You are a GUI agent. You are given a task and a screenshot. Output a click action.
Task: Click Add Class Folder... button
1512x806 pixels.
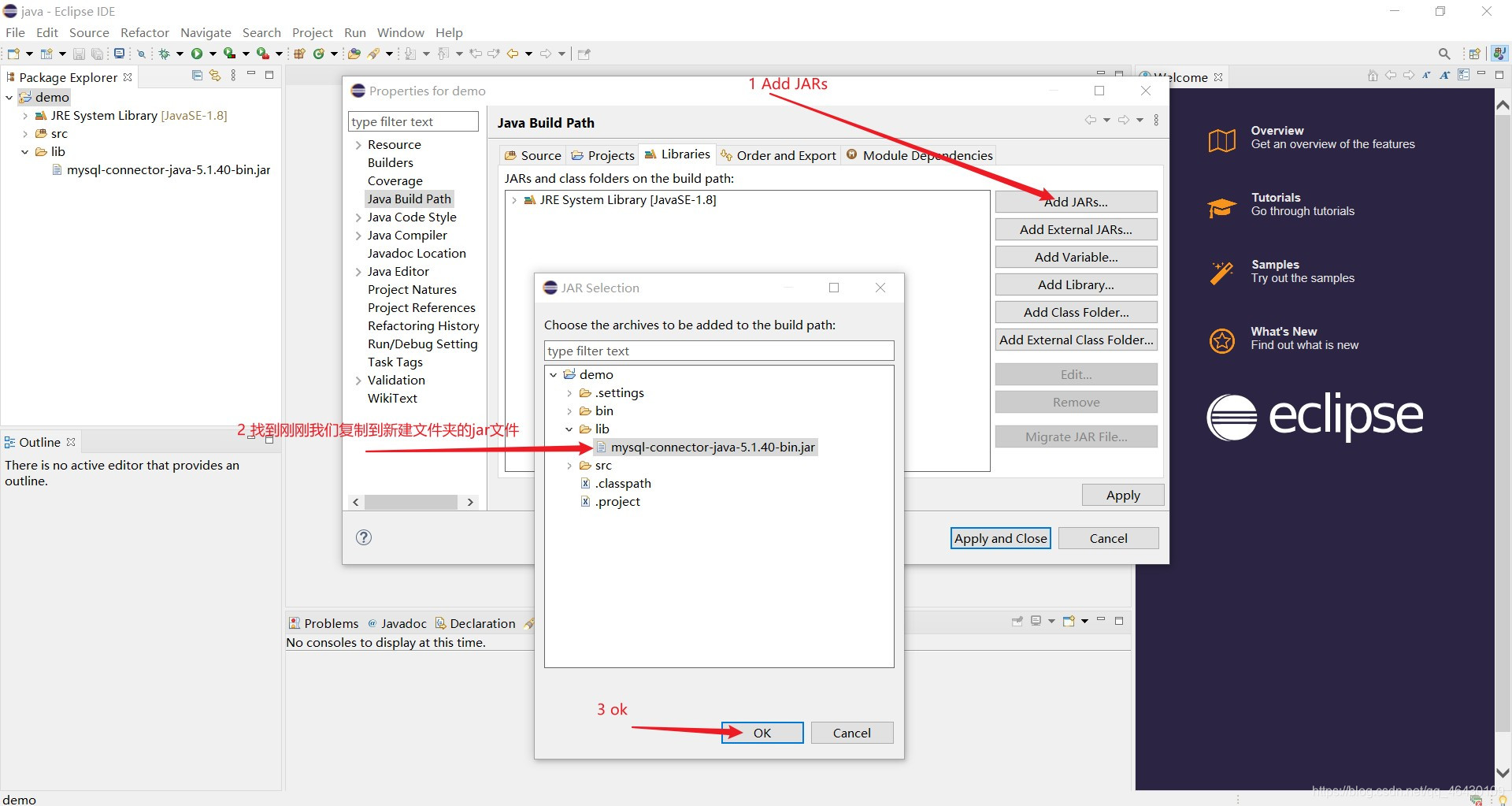1076,312
